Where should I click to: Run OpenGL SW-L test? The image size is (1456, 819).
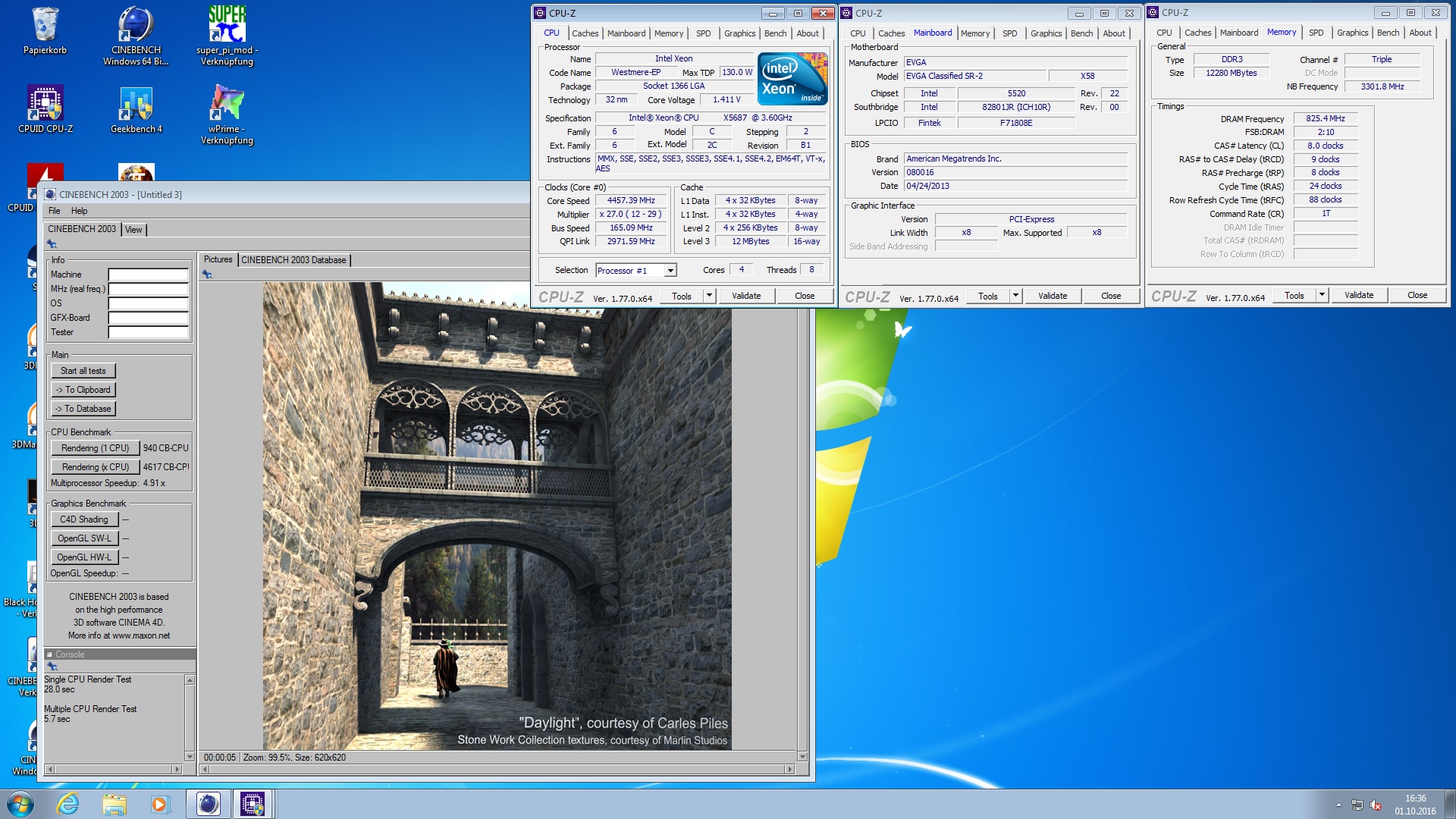tap(84, 538)
